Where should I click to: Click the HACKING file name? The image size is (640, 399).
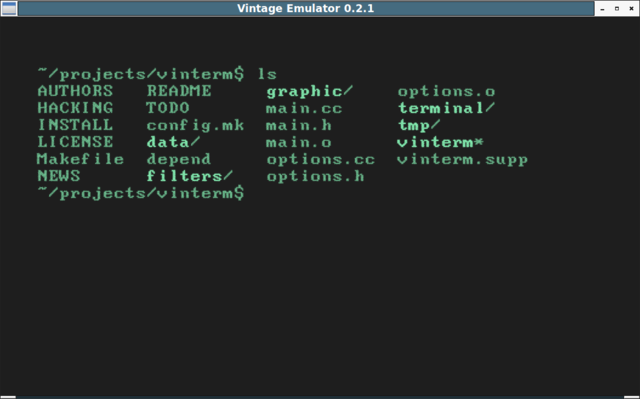click(75, 108)
